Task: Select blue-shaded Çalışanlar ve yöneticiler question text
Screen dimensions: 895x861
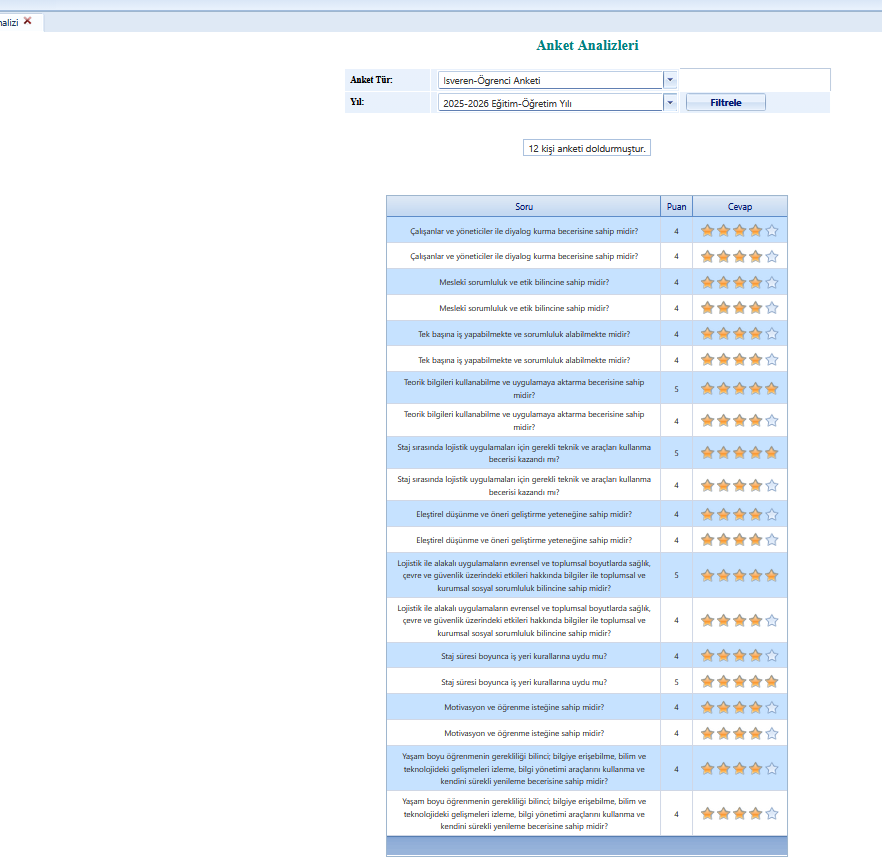Action: 524,231
